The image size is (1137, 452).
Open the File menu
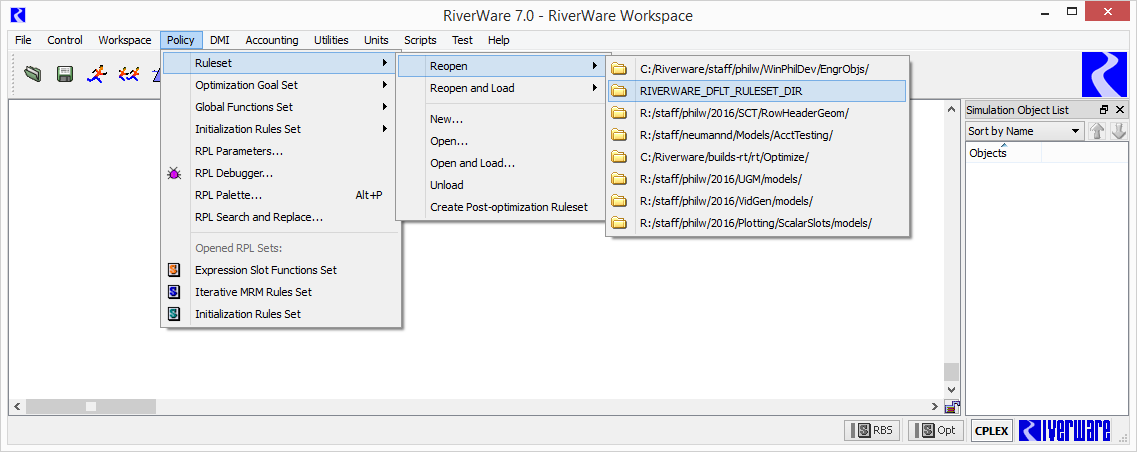23,40
